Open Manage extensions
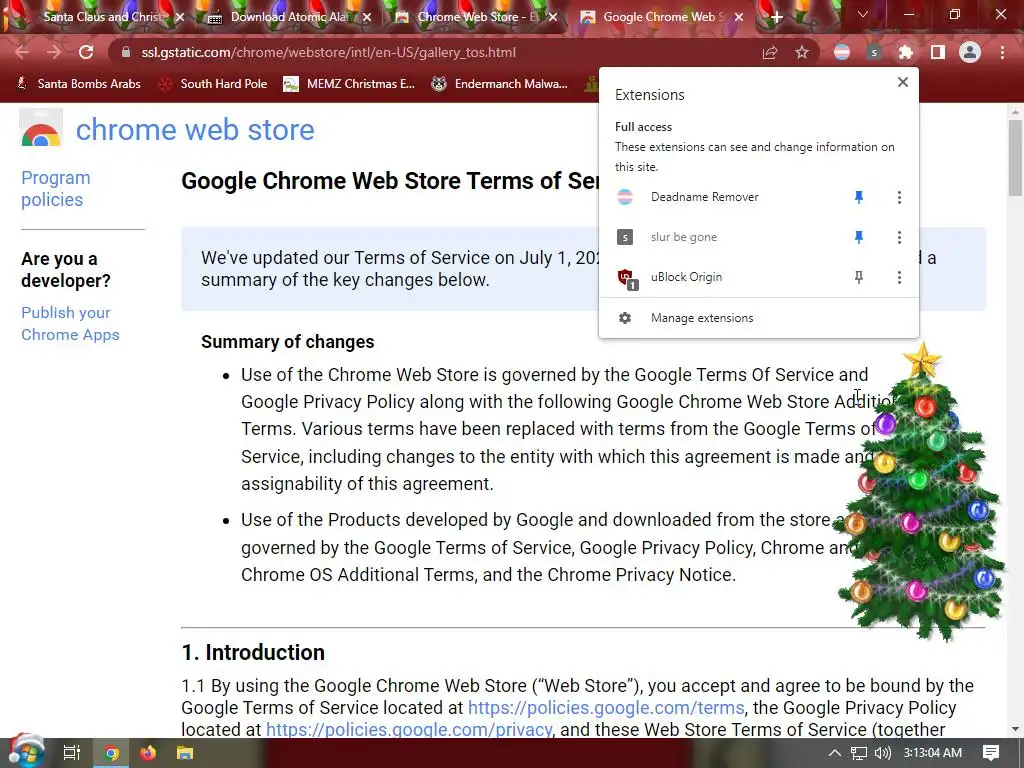The width and height of the screenshot is (1024, 768). pyautogui.click(x=759, y=318)
